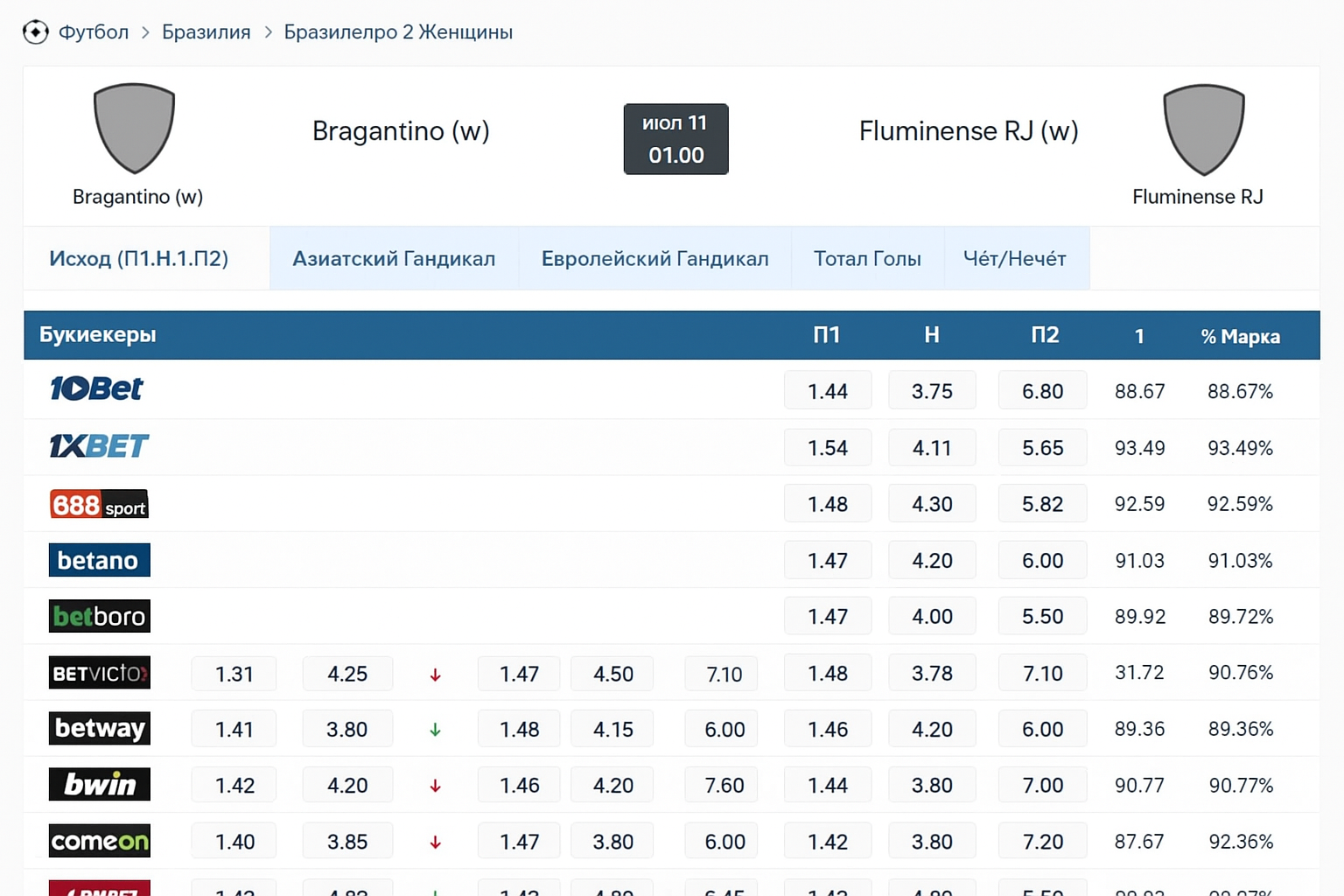
Task: Click the soccer ball icon in breadcrumb
Action: tap(35, 32)
